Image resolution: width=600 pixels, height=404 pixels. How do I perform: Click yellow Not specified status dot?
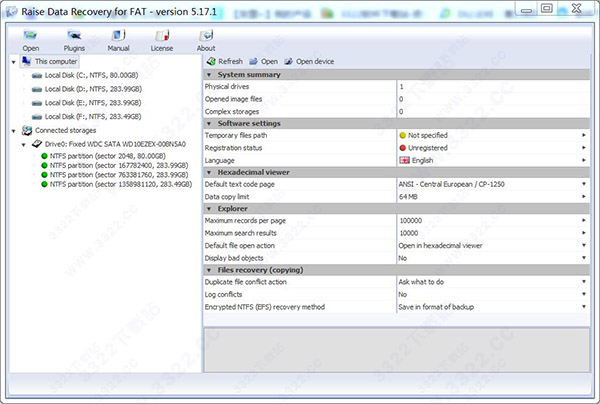point(403,135)
